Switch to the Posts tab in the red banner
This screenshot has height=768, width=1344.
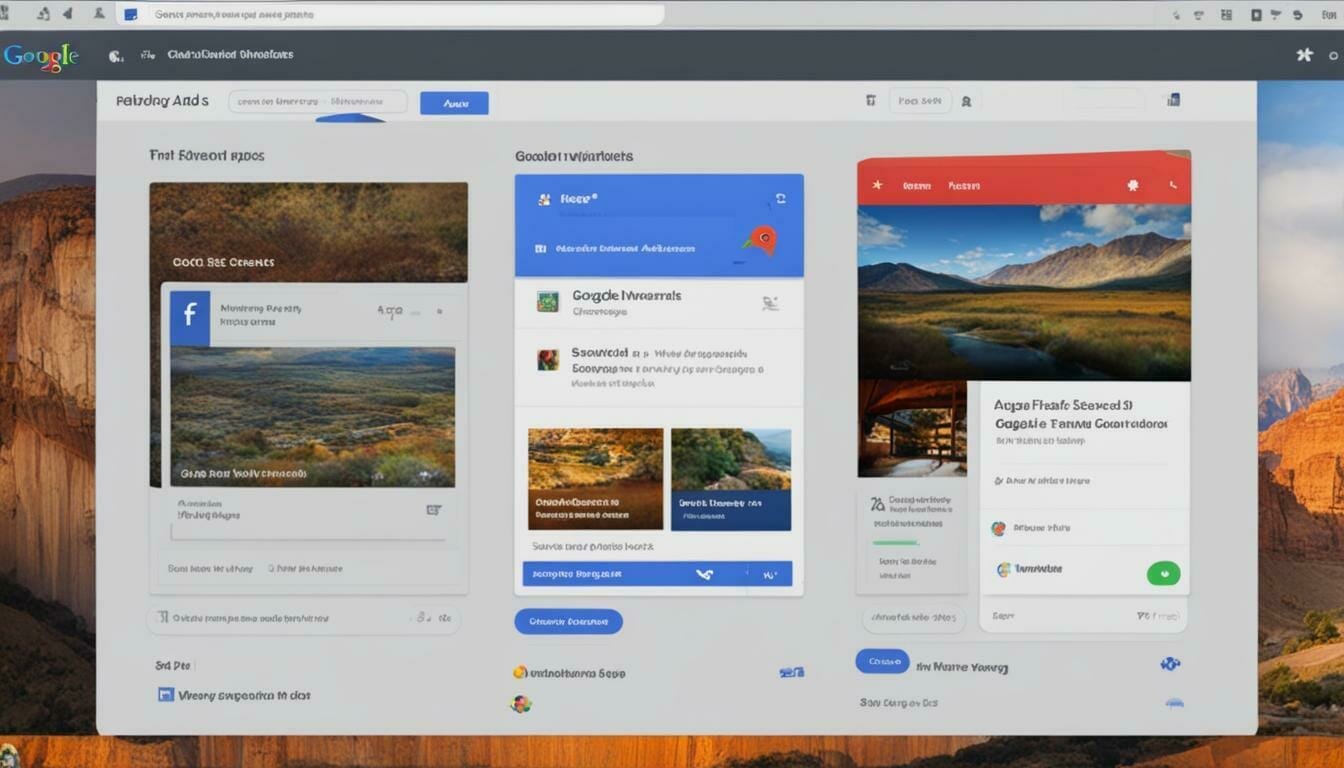(965, 185)
